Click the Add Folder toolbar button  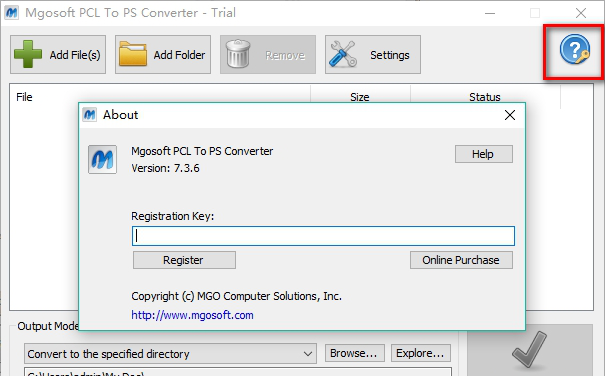tap(163, 54)
